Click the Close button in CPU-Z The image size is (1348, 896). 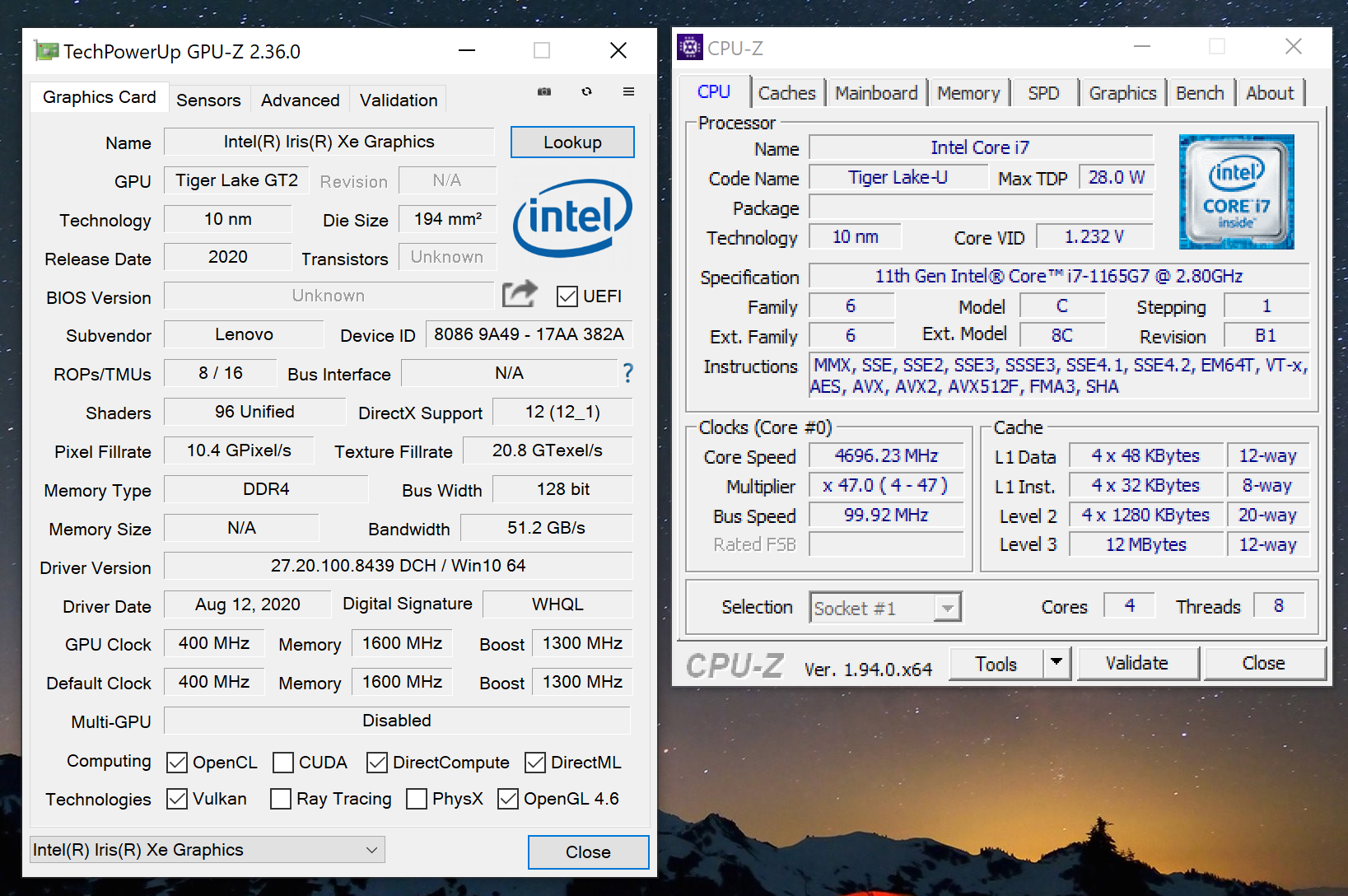1263,663
